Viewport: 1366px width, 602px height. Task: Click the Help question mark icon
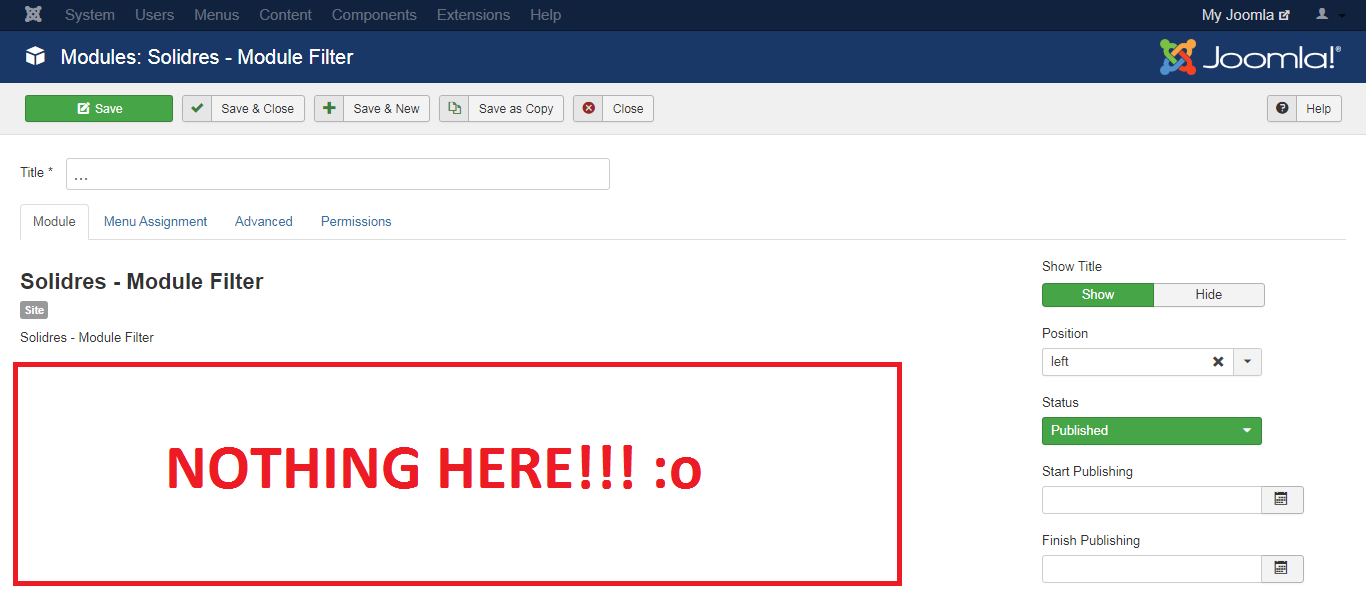click(1282, 109)
